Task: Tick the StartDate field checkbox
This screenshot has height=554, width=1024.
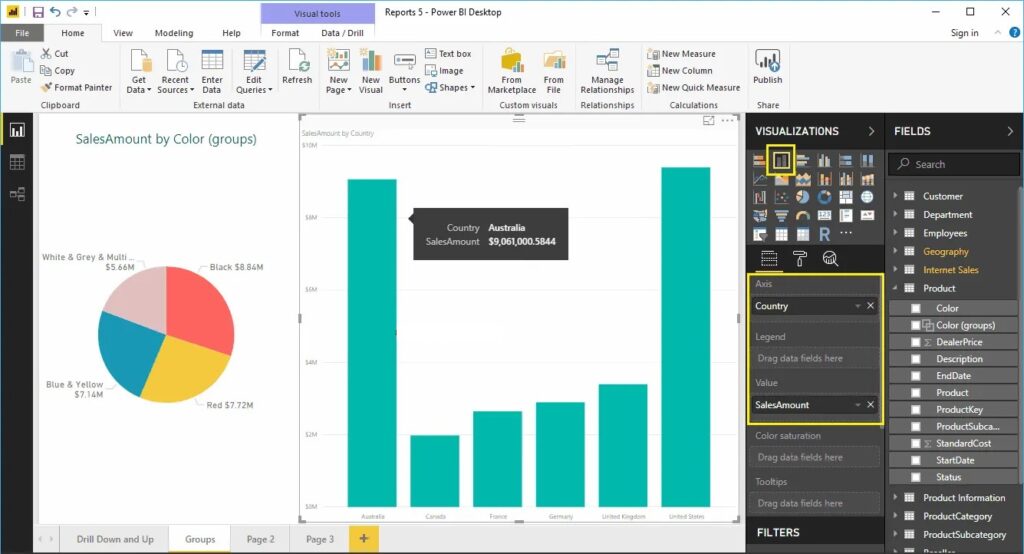Action: pos(916,461)
